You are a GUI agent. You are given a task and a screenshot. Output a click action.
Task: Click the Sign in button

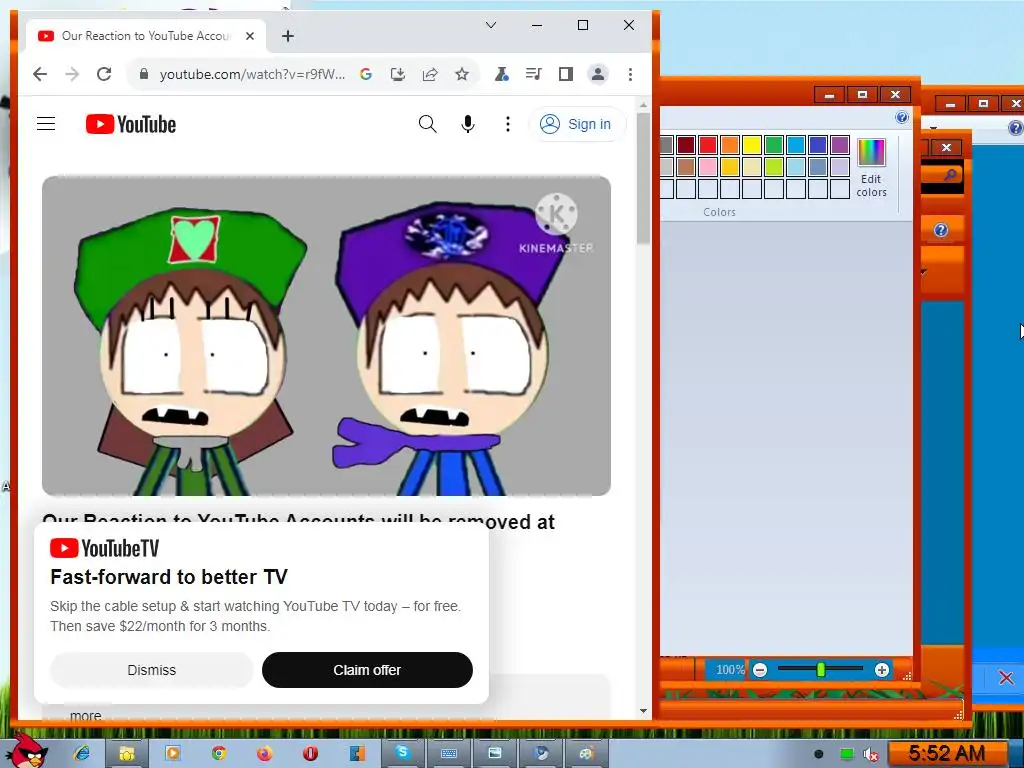[x=576, y=124]
